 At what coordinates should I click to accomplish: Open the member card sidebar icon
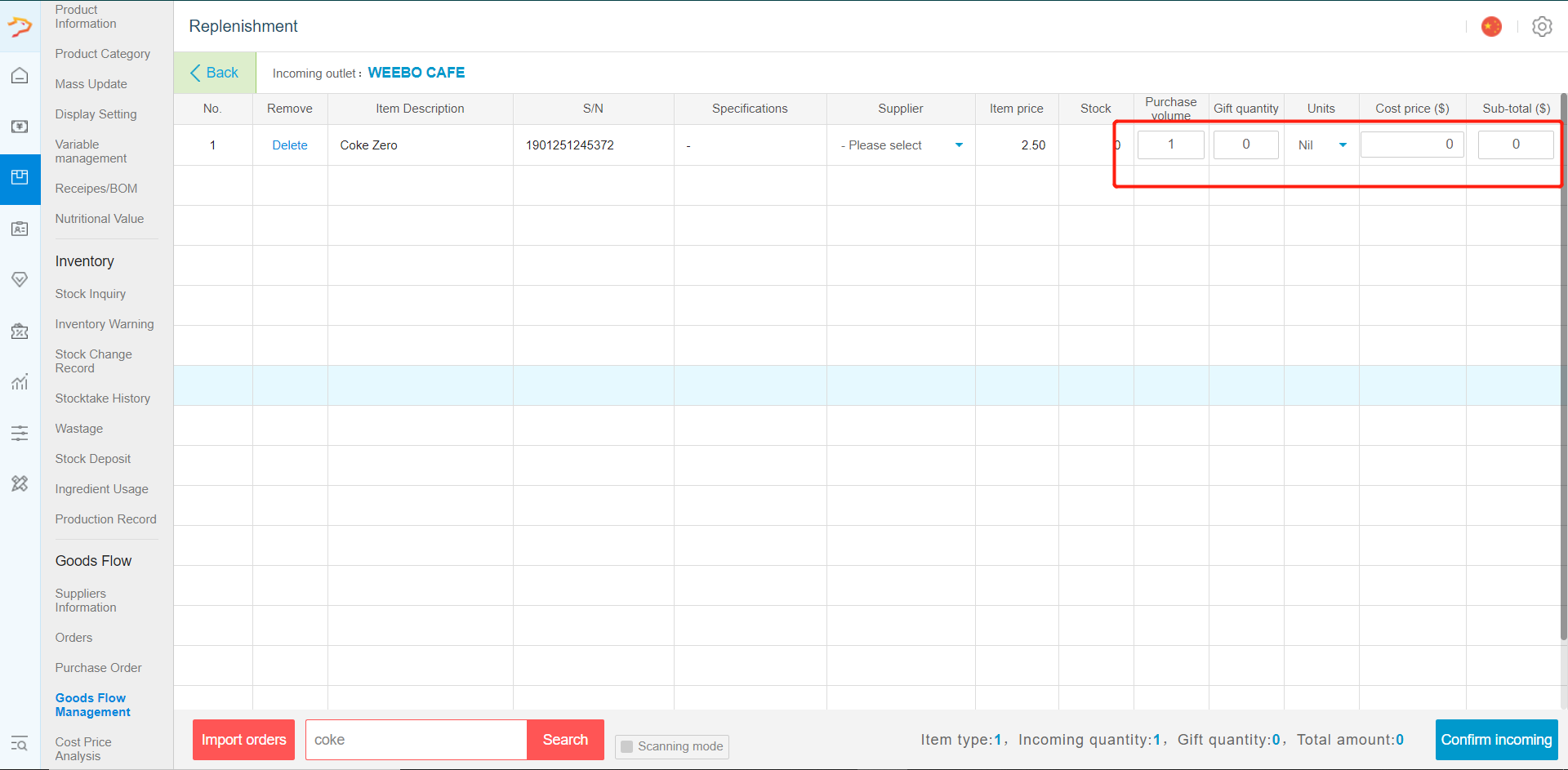pos(20,229)
